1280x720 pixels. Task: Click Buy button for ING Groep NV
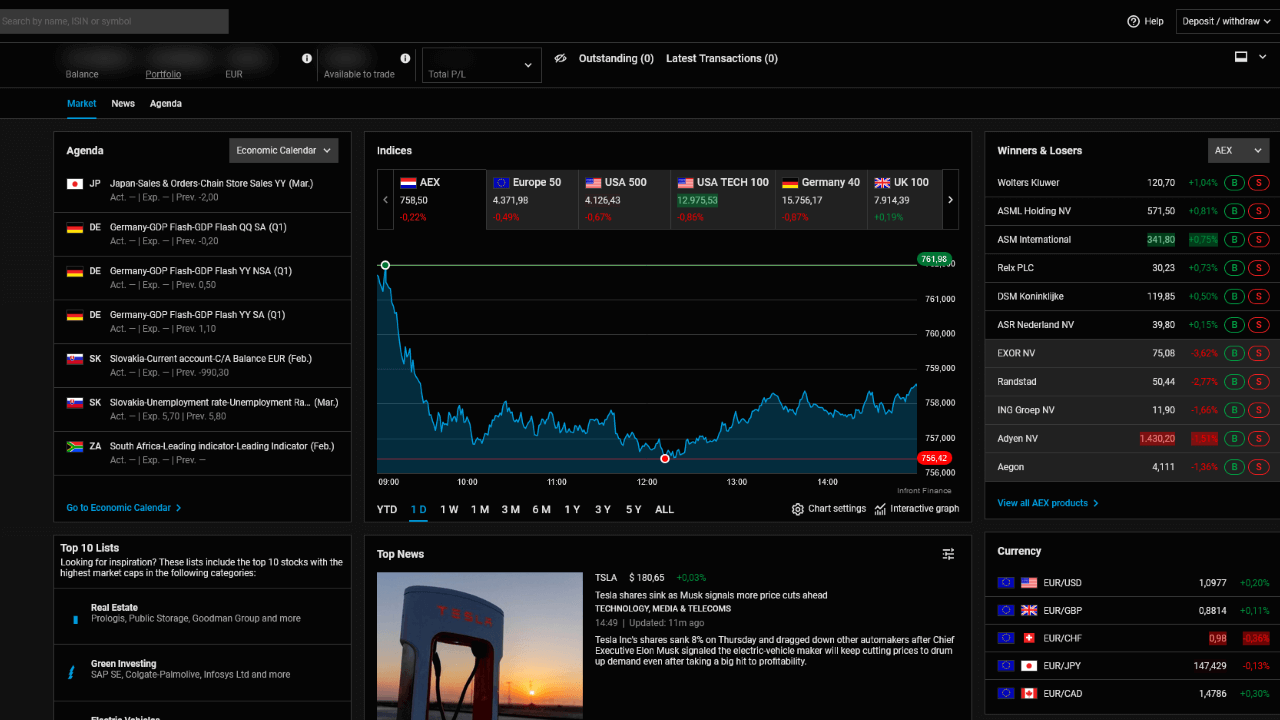[x=1235, y=410]
